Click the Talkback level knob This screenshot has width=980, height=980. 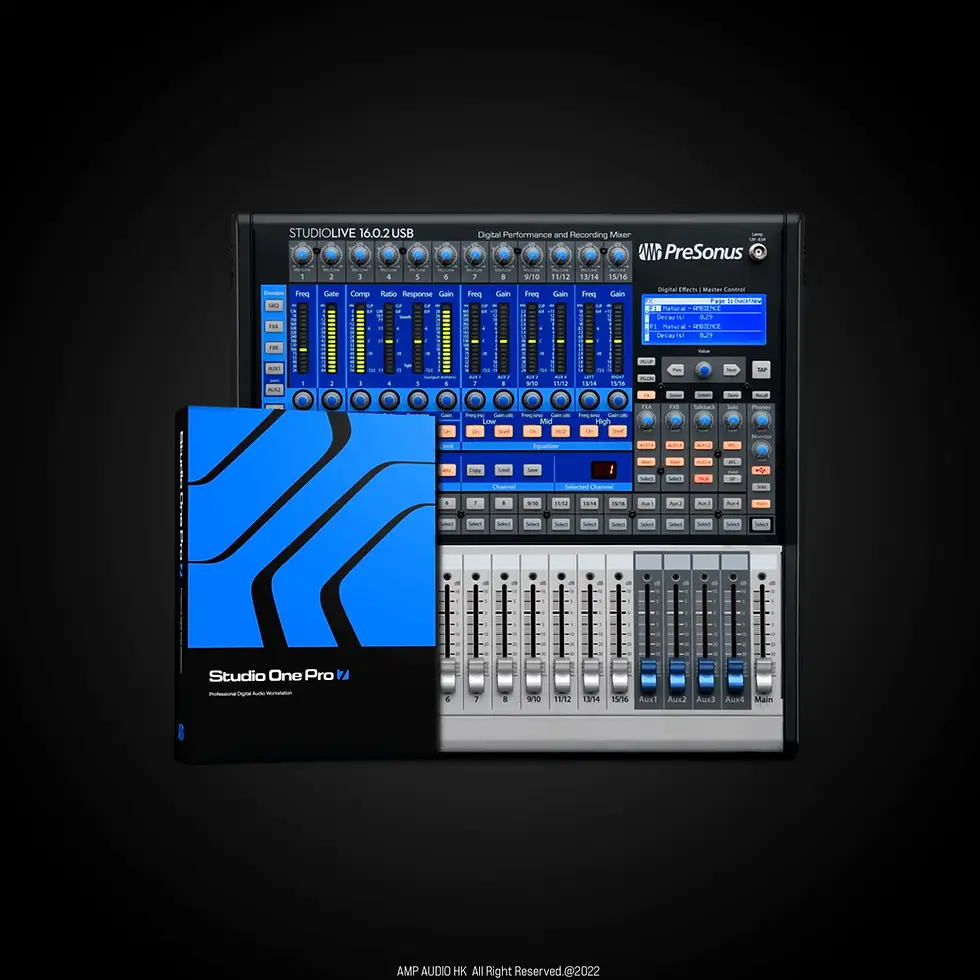pos(704,422)
